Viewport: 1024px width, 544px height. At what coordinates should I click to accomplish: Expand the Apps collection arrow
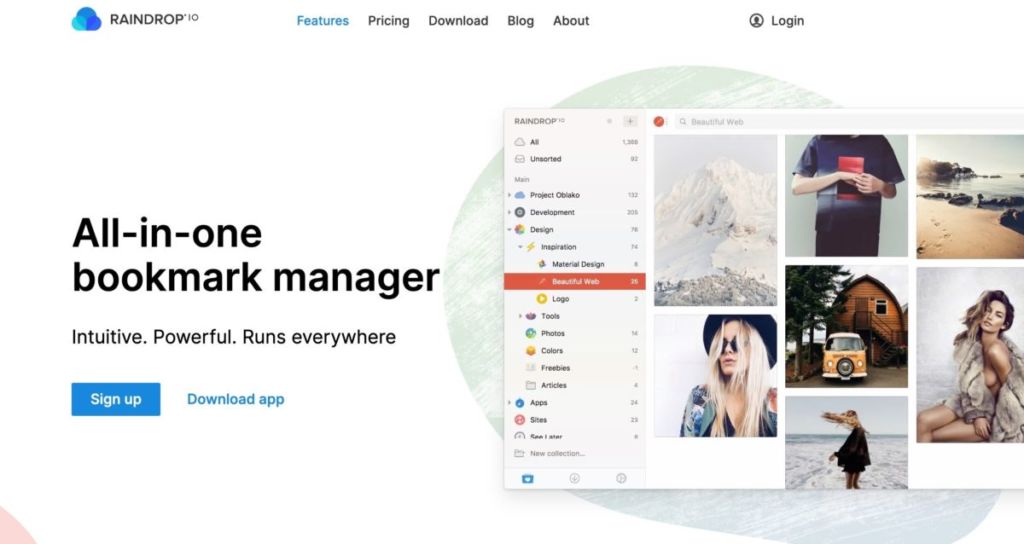509,403
